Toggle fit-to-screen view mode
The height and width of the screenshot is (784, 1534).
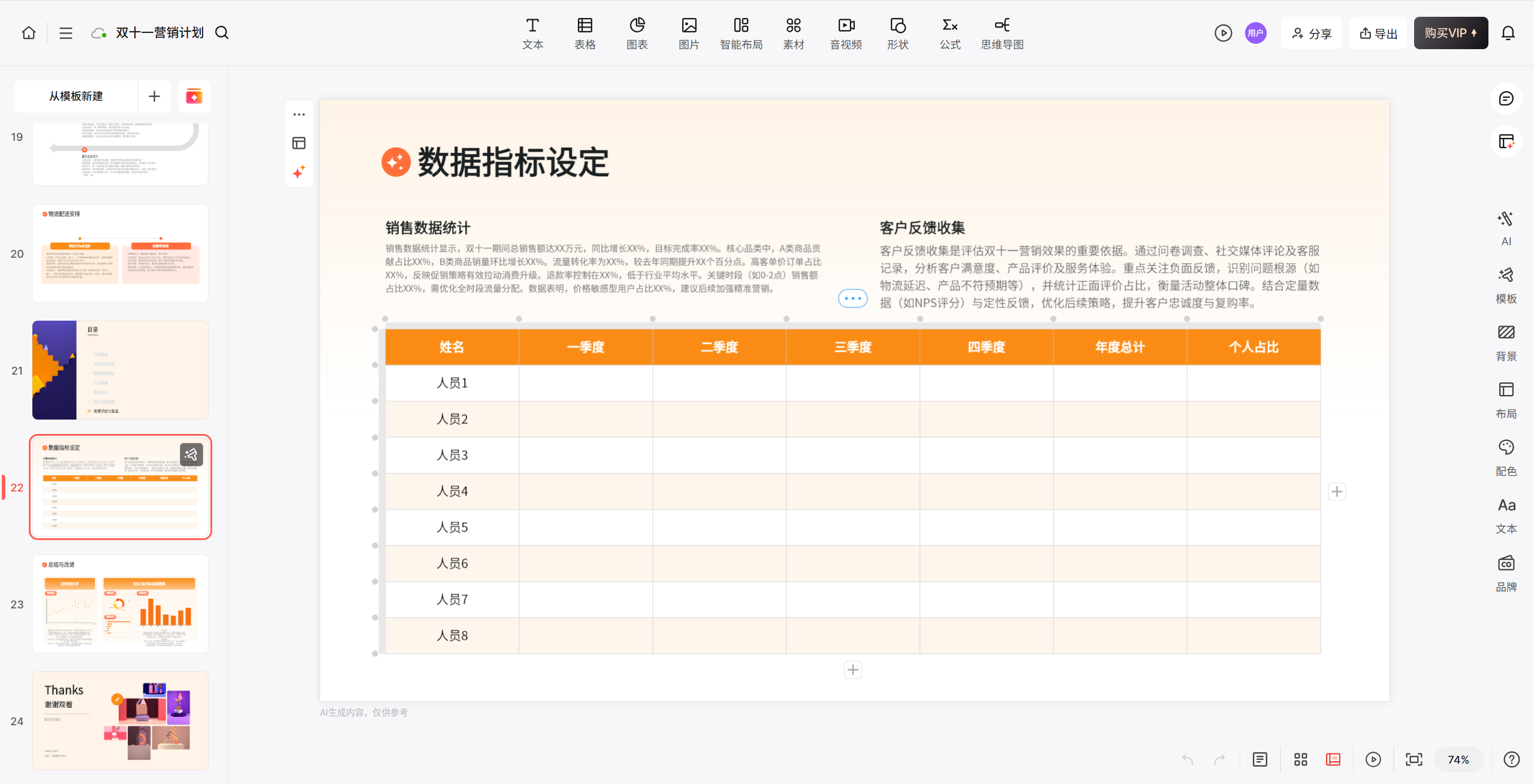pos(1414,759)
